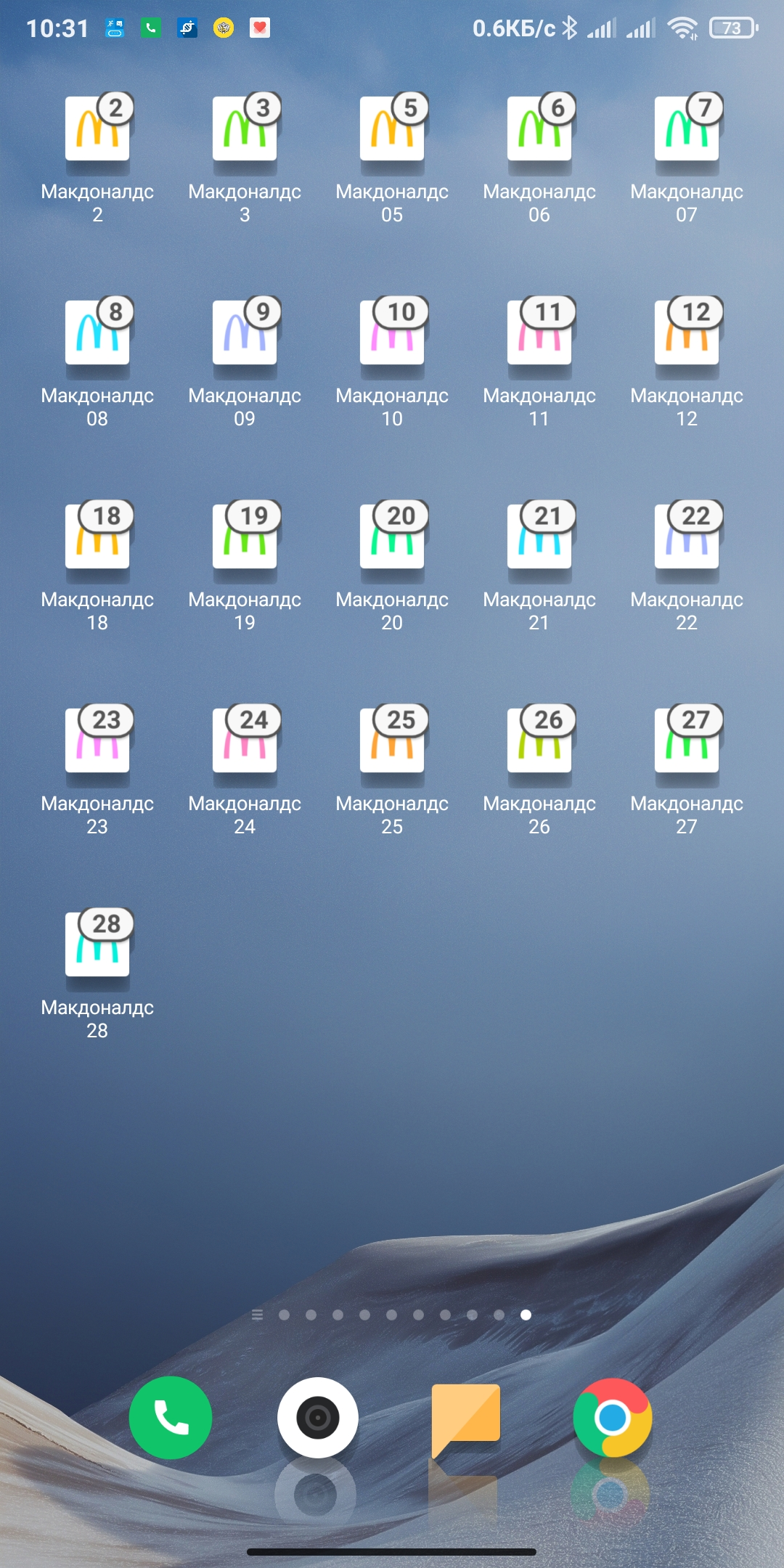784x1568 pixels.
Task: Tap the Макдоналдс 20 app icon
Action: coord(392,537)
